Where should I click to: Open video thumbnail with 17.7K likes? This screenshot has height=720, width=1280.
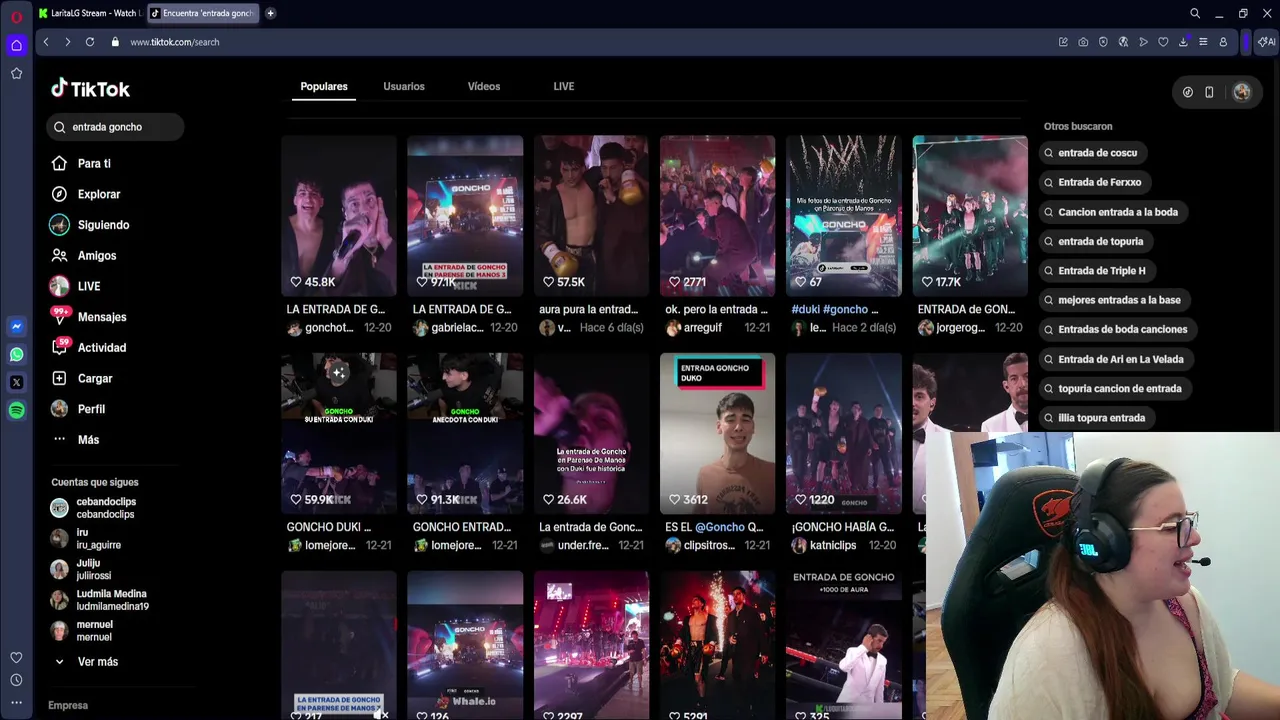pos(970,216)
